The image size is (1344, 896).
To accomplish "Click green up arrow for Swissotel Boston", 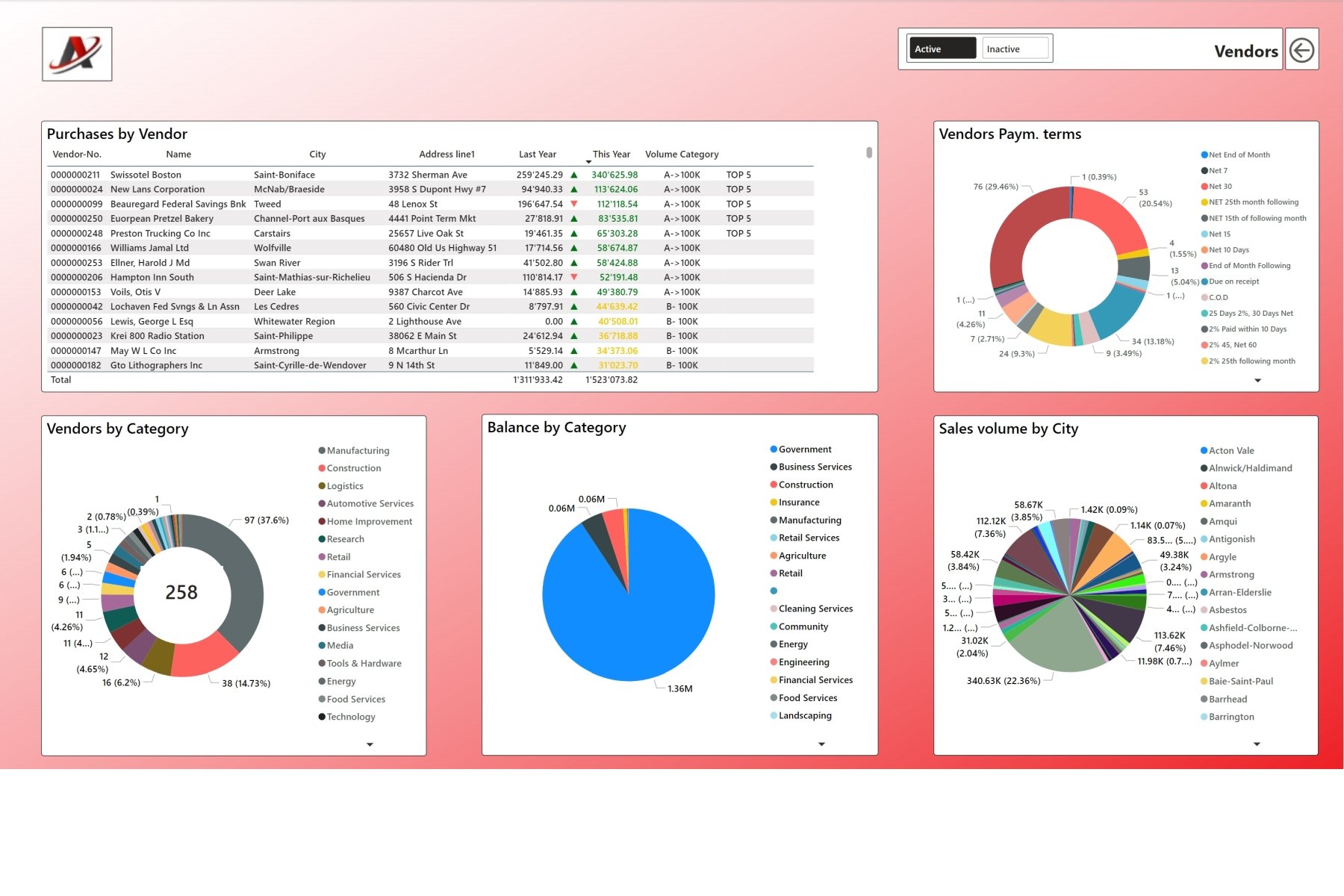I will coord(574,175).
